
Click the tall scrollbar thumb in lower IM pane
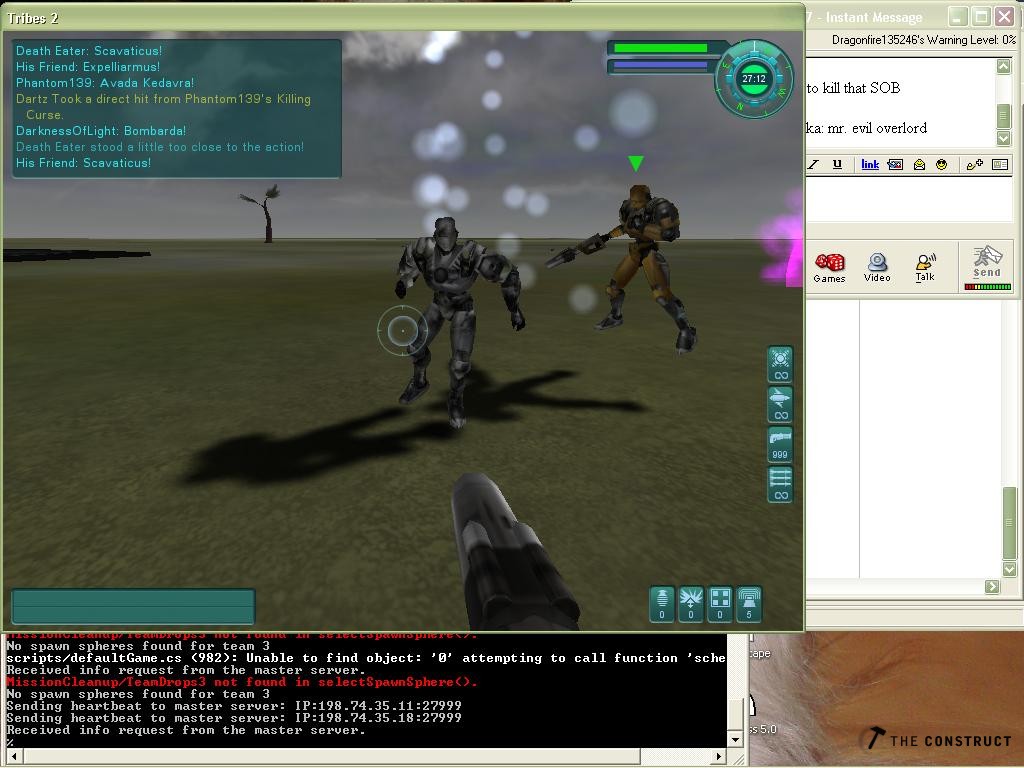coord(1010,523)
